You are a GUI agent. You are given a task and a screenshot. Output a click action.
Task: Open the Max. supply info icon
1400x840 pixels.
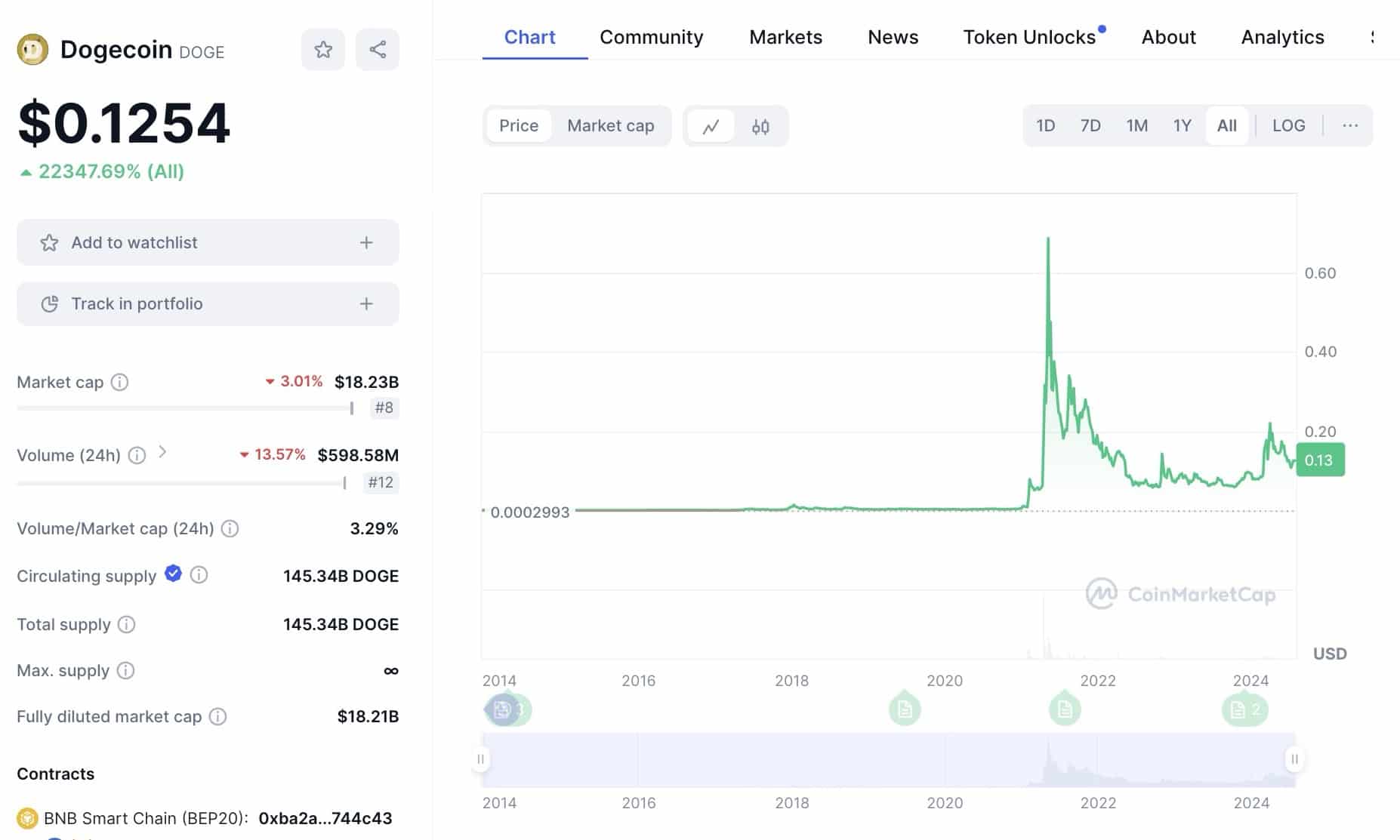pyautogui.click(x=125, y=670)
